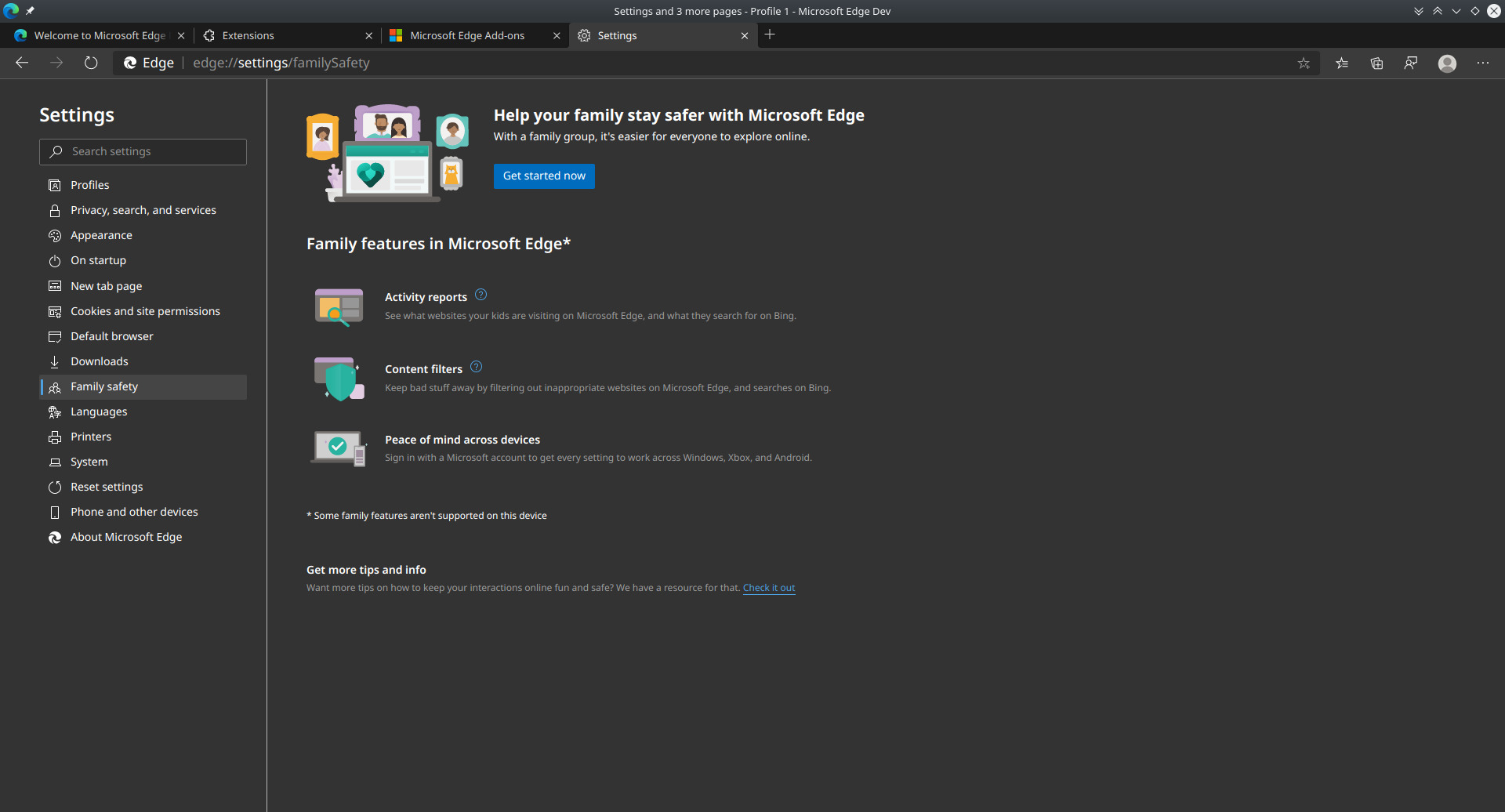
Task: Reload the current page
Action: click(x=90, y=63)
